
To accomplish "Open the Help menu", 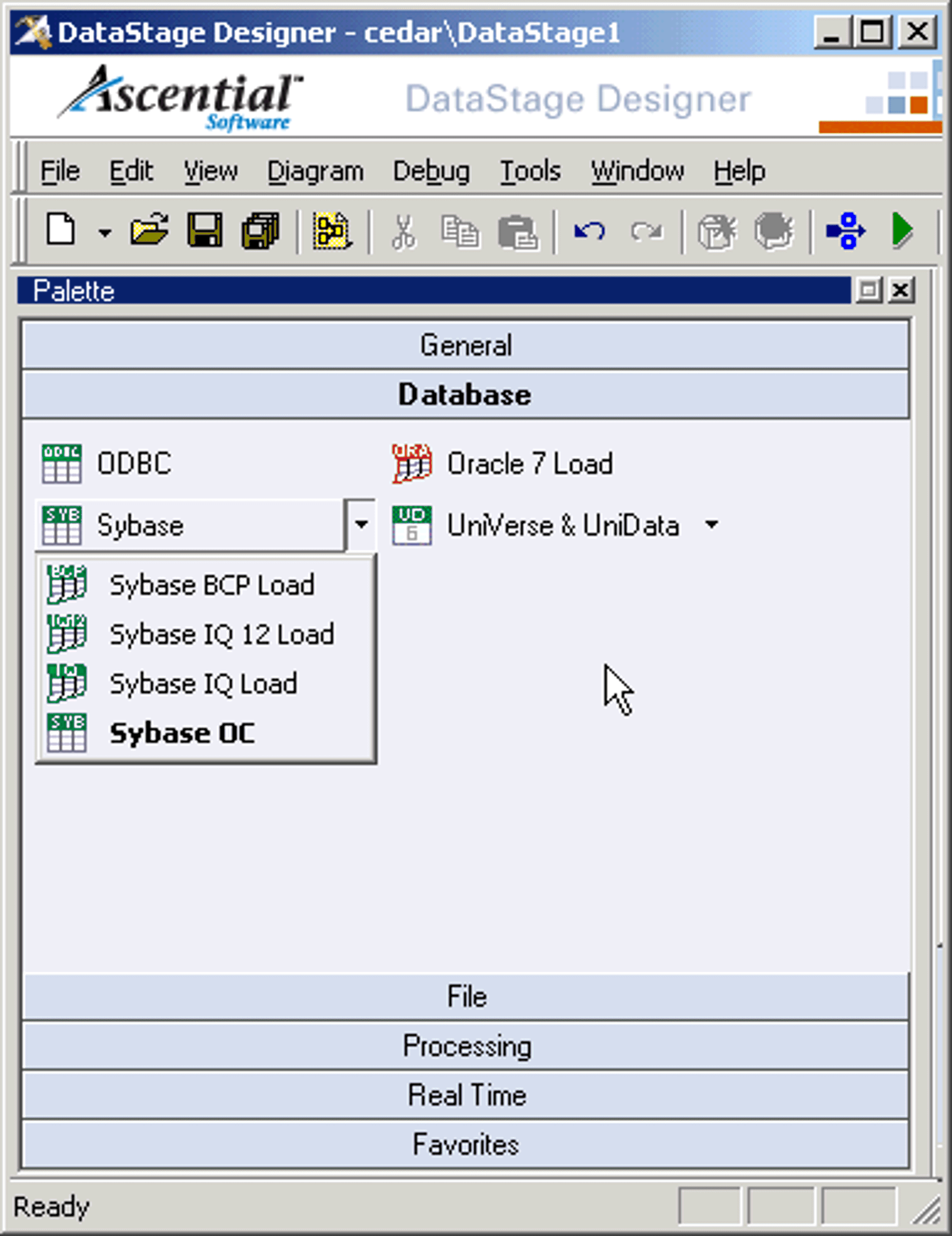I will point(739,171).
